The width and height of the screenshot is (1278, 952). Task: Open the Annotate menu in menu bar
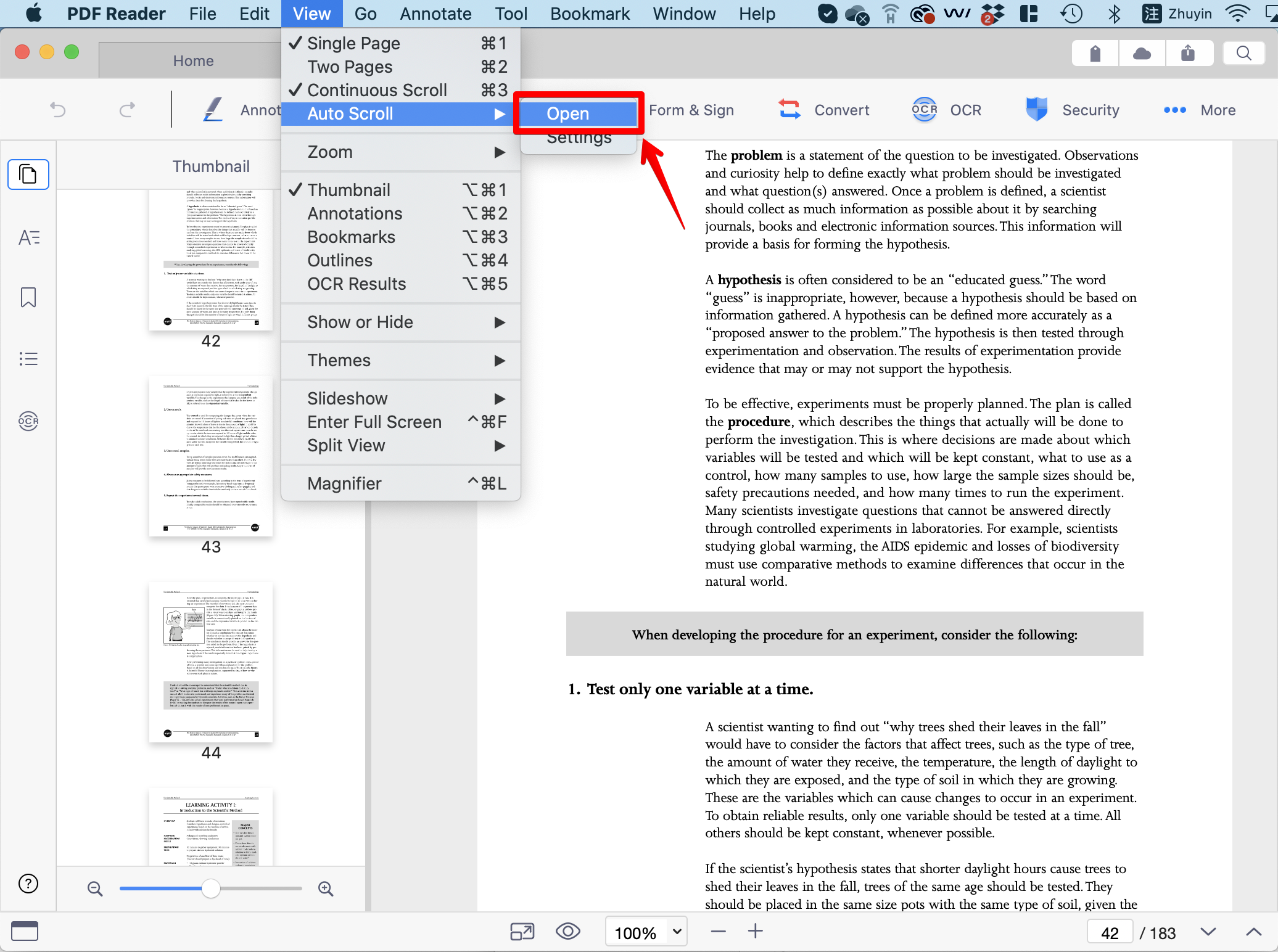coord(435,14)
